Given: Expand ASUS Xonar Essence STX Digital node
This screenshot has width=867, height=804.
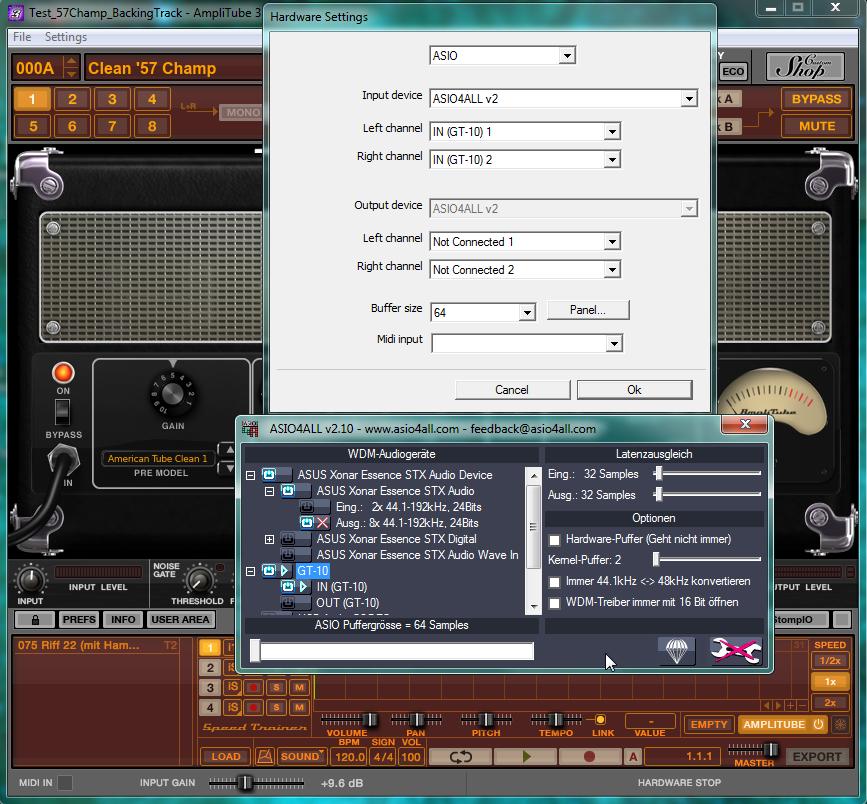Looking at the screenshot, I should [x=269, y=539].
